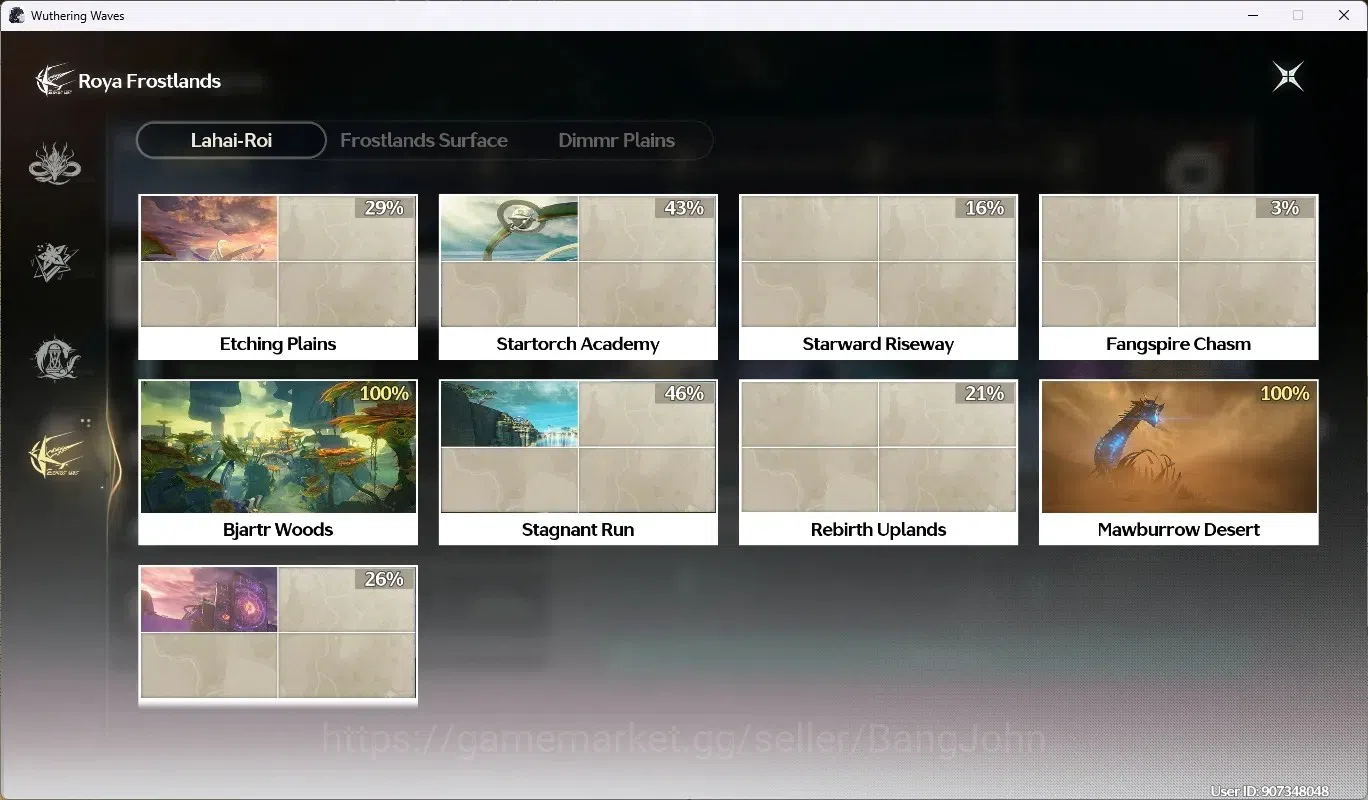Click the Wuthering Waves app icon in the title bar
Screen dimensions: 1368x800
[x=16, y=15]
